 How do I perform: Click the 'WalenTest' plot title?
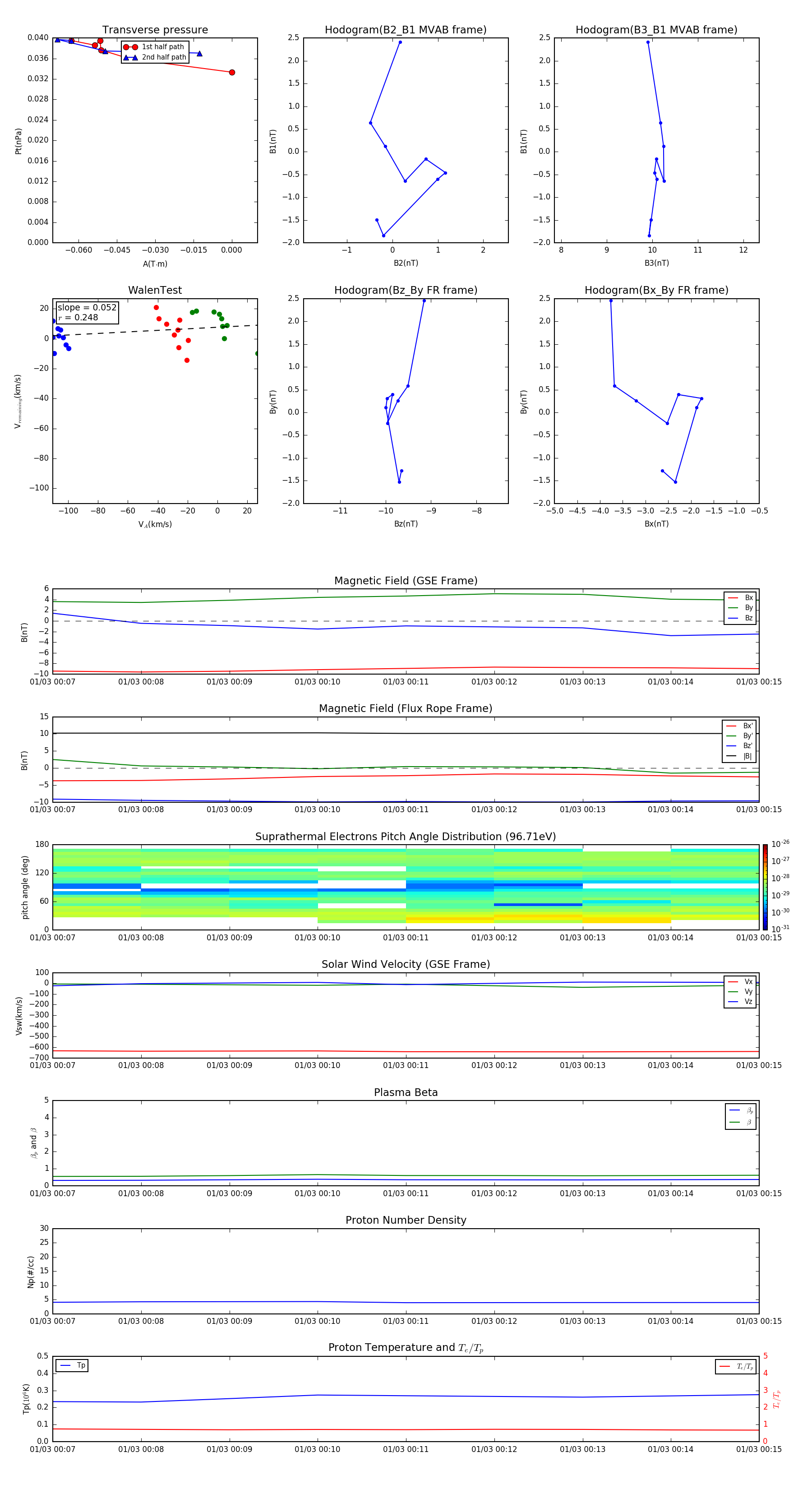tap(155, 290)
